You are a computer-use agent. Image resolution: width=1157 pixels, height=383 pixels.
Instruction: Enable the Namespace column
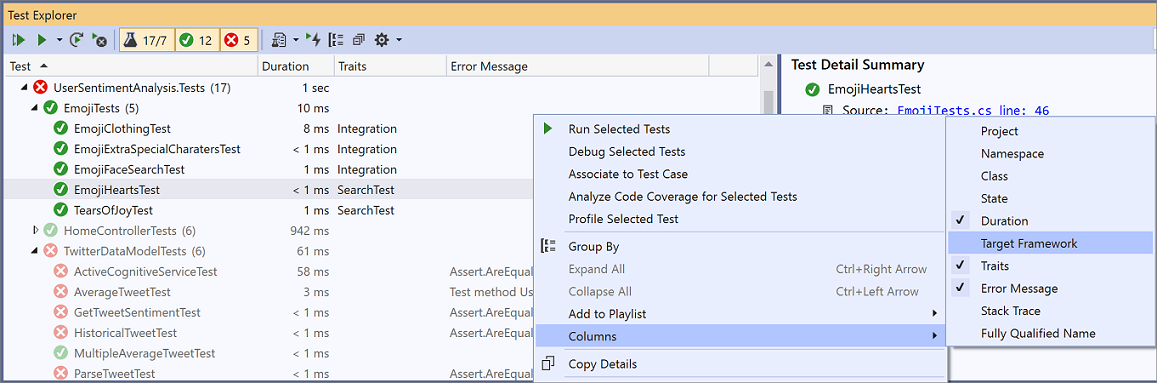click(x=1050, y=153)
